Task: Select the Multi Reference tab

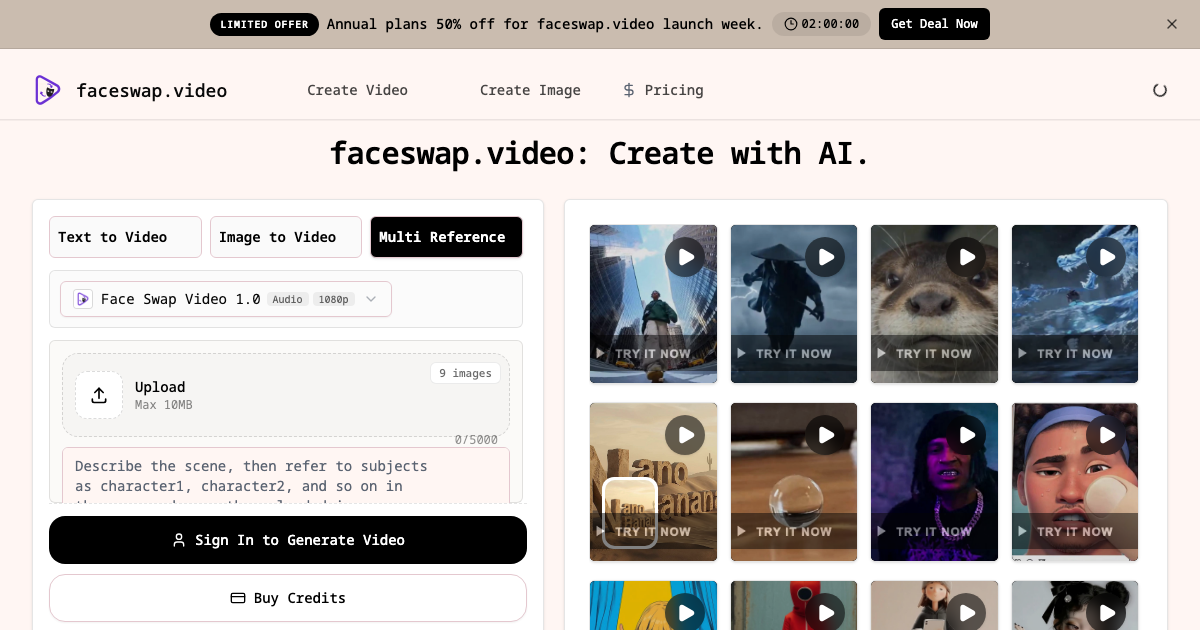Action: coord(446,237)
